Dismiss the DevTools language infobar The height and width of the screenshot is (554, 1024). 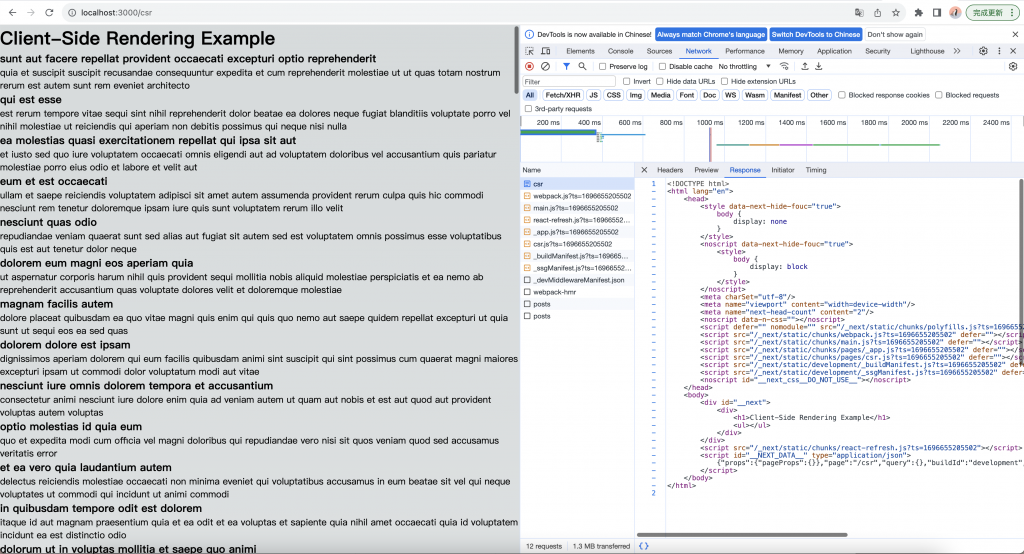click(x=1015, y=34)
